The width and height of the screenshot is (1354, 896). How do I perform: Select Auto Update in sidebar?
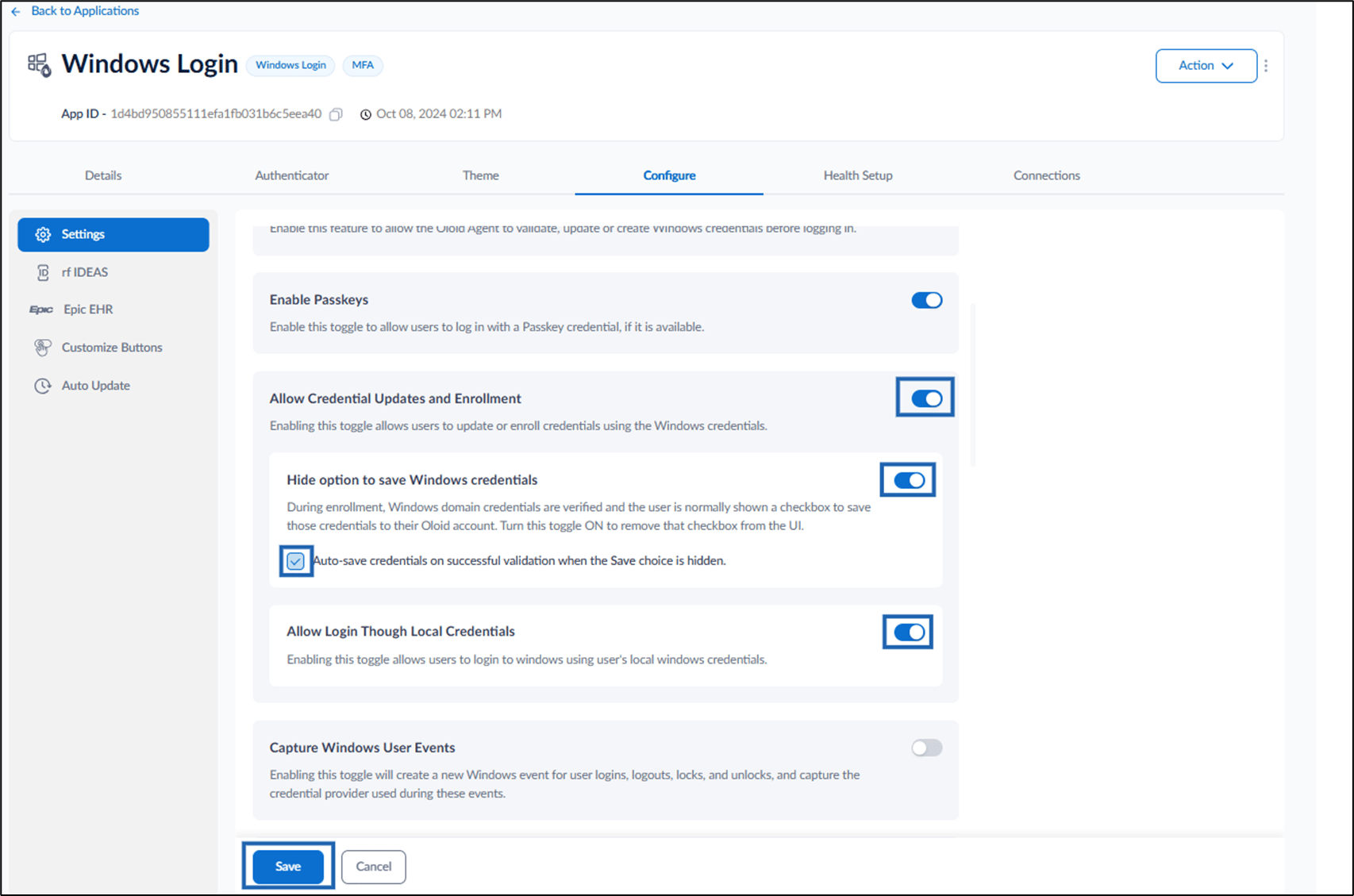click(x=113, y=386)
